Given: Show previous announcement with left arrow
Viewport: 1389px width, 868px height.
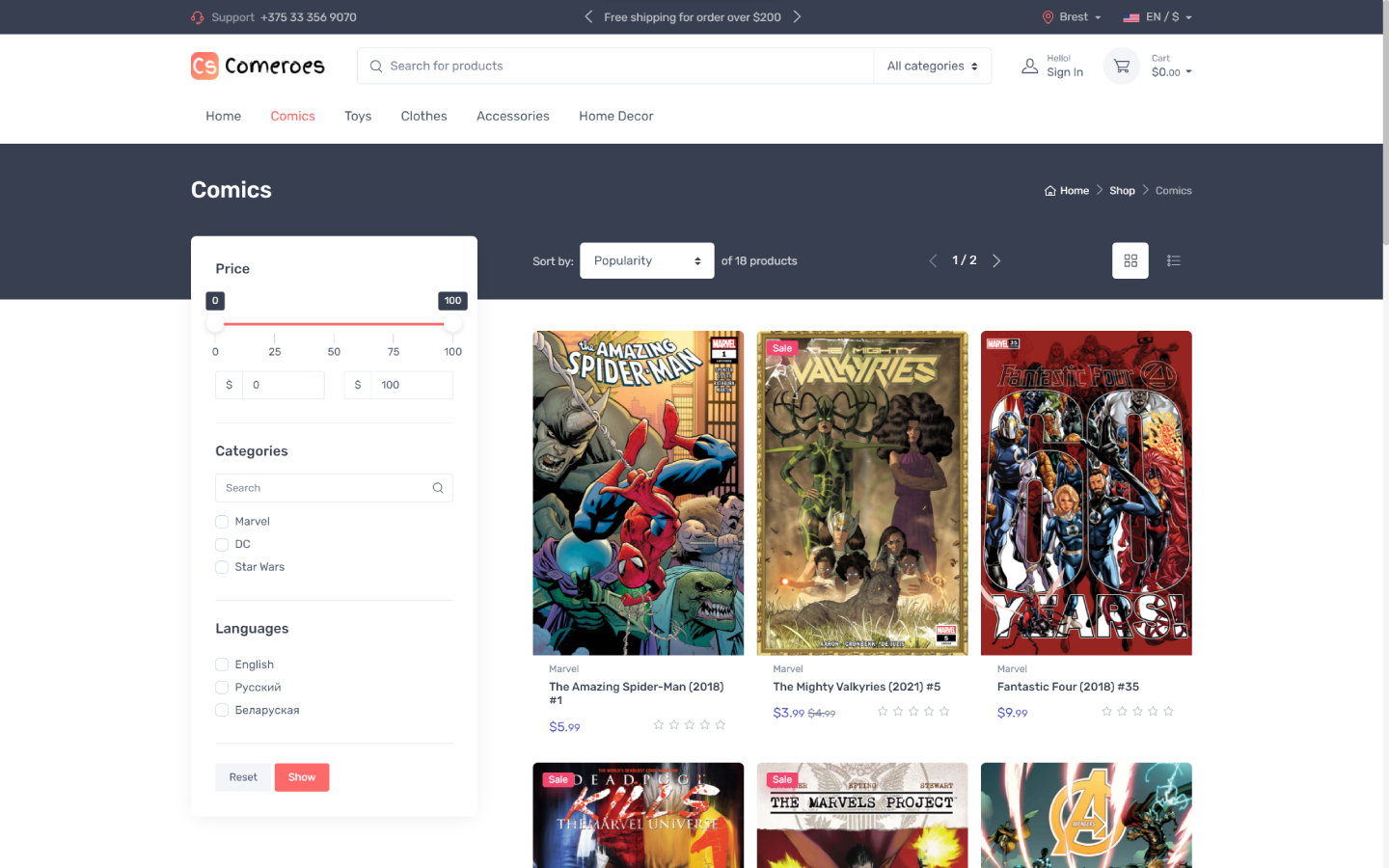Looking at the screenshot, I should (x=588, y=16).
